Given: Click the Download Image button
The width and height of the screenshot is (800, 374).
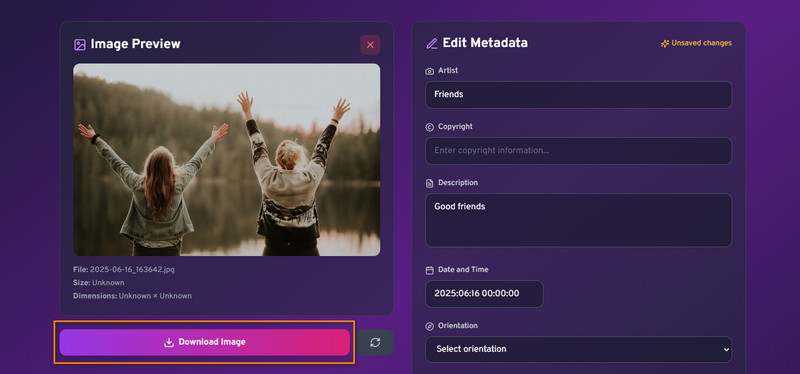Looking at the screenshot, I should click(205, 342).
